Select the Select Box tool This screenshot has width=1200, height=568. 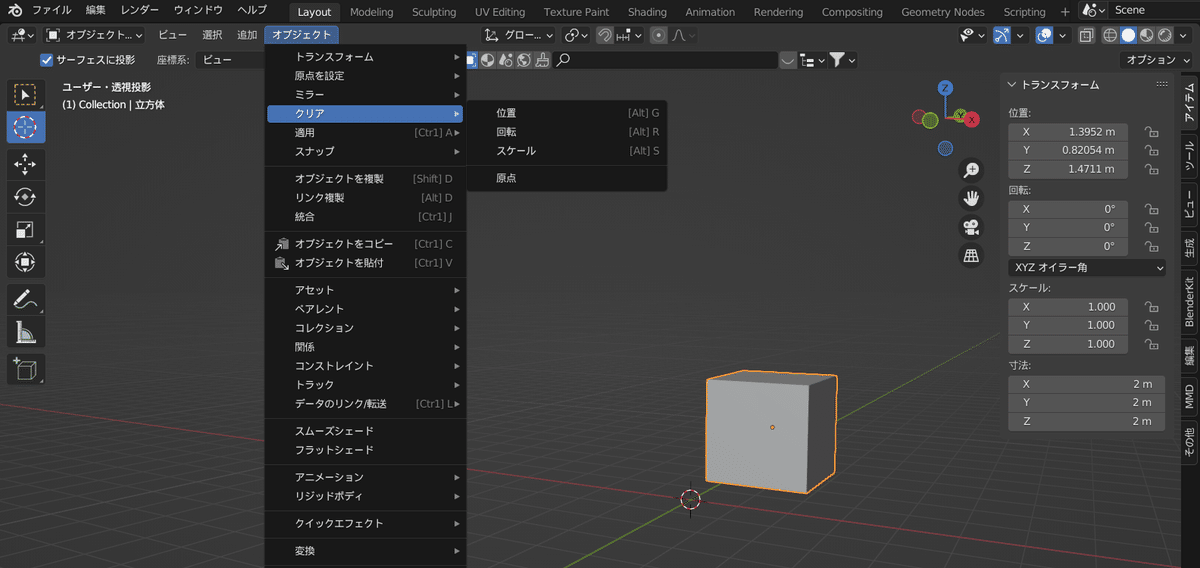tap(26, 95)
